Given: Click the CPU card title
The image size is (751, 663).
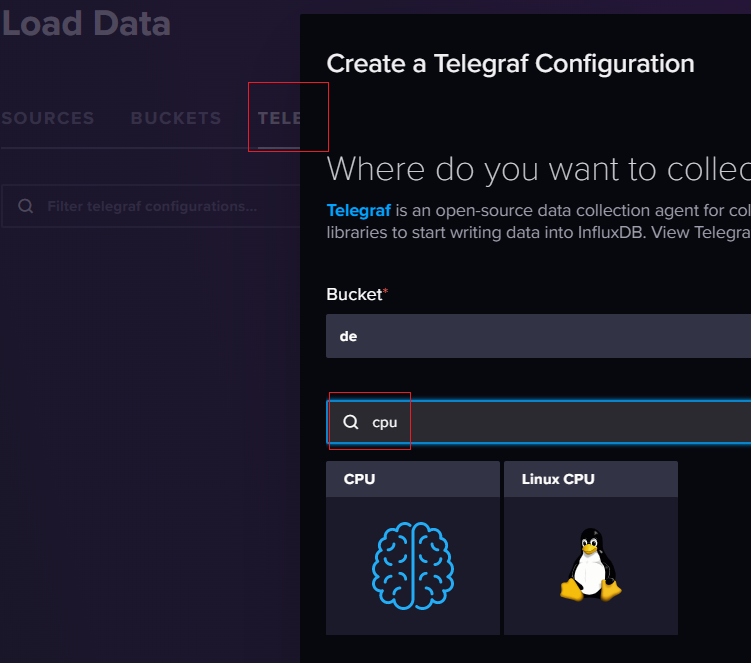Looking at the screenshot, I should [x=359, y=479].
